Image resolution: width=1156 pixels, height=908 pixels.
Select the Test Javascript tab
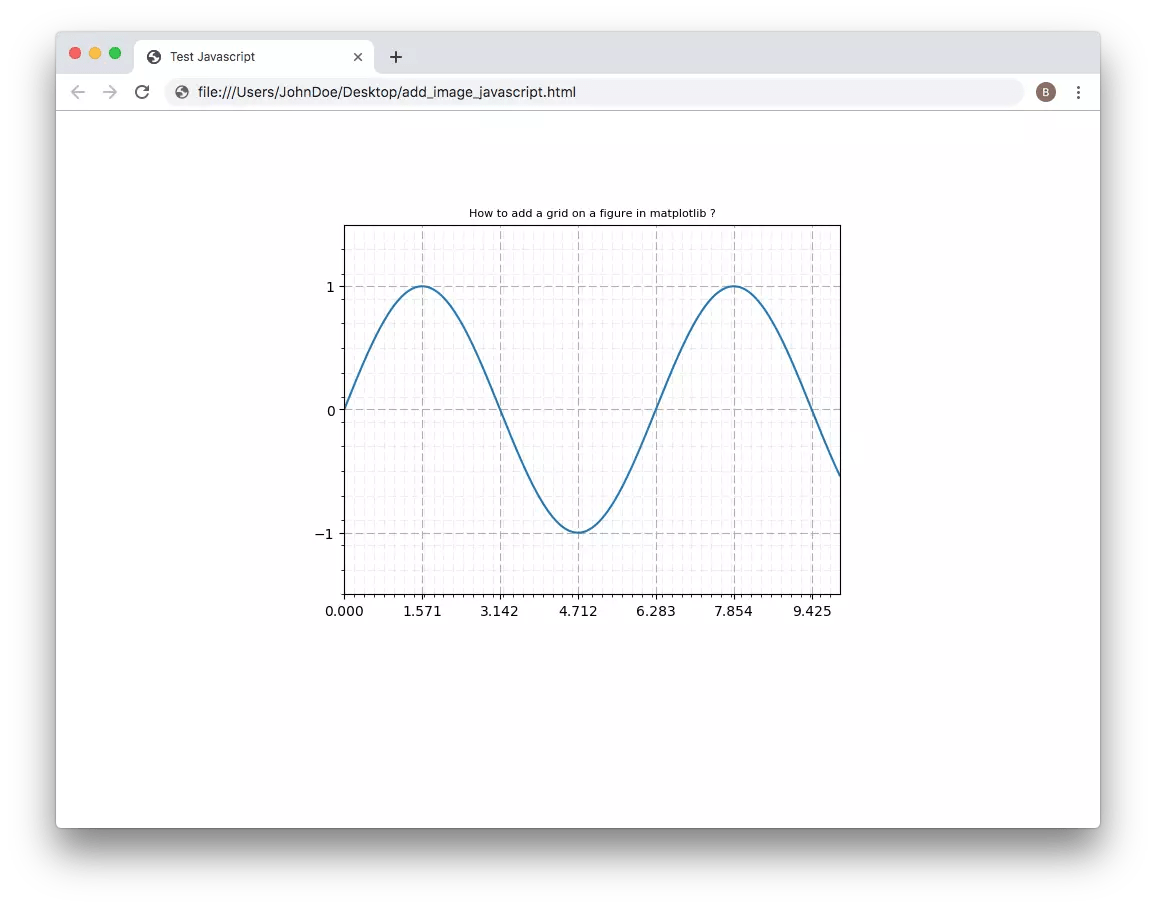(254, 57)
